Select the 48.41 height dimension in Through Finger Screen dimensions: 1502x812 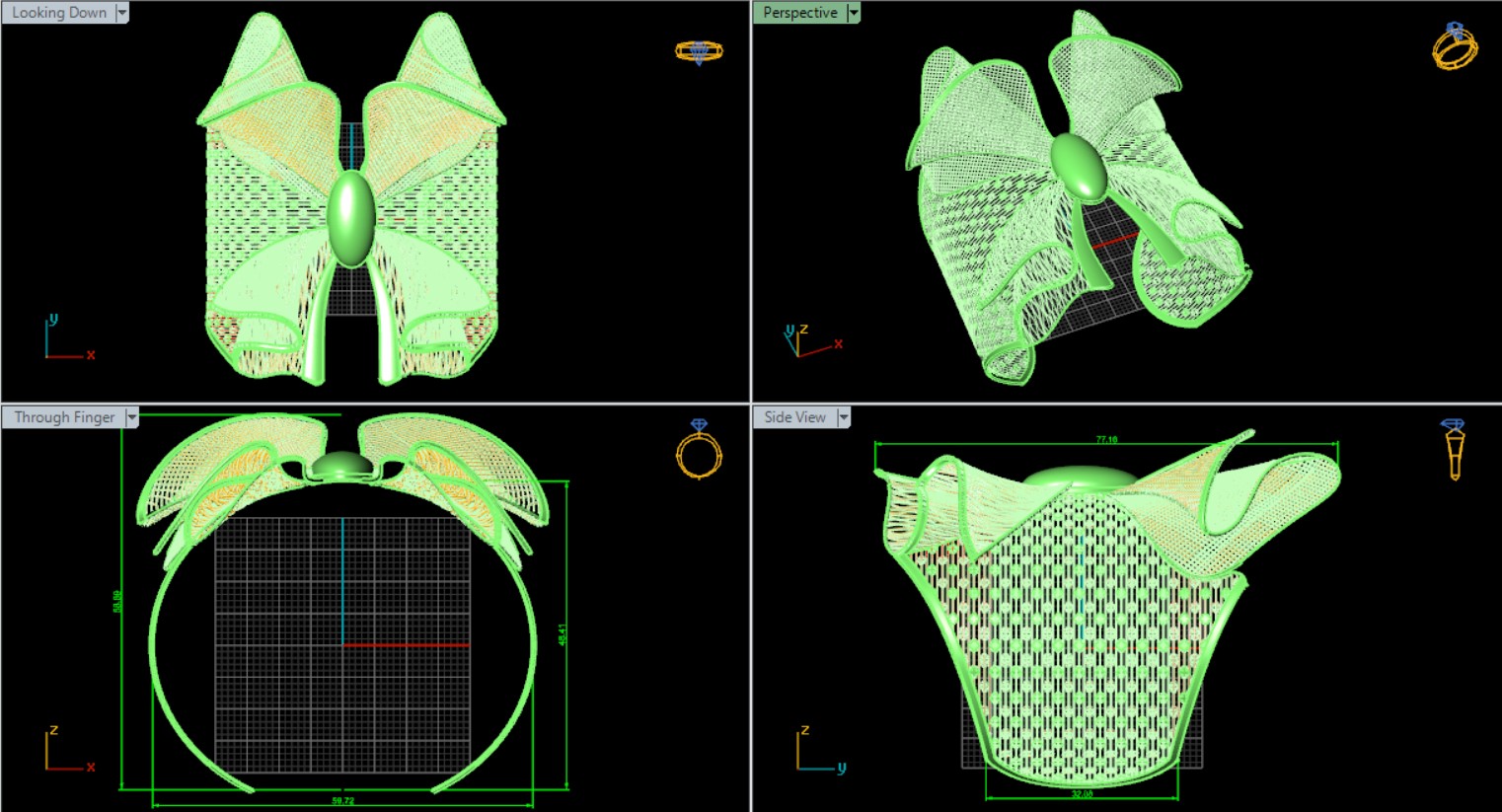point(563,634)
